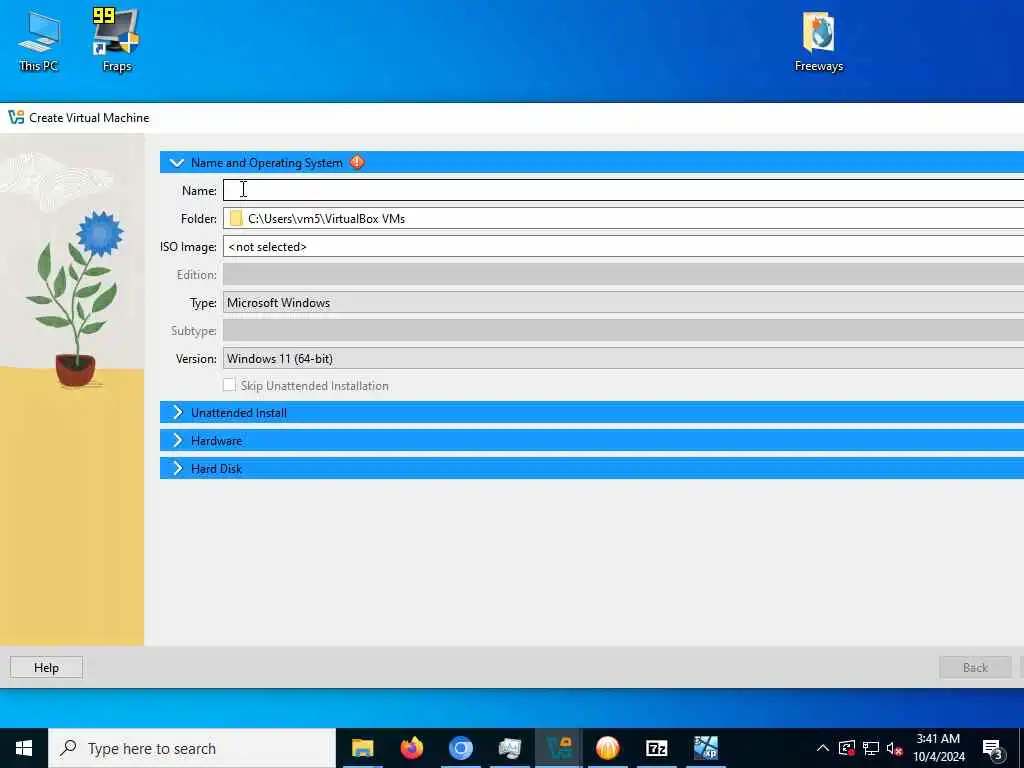
Task: Click the Help button
Action: [46, 667]
